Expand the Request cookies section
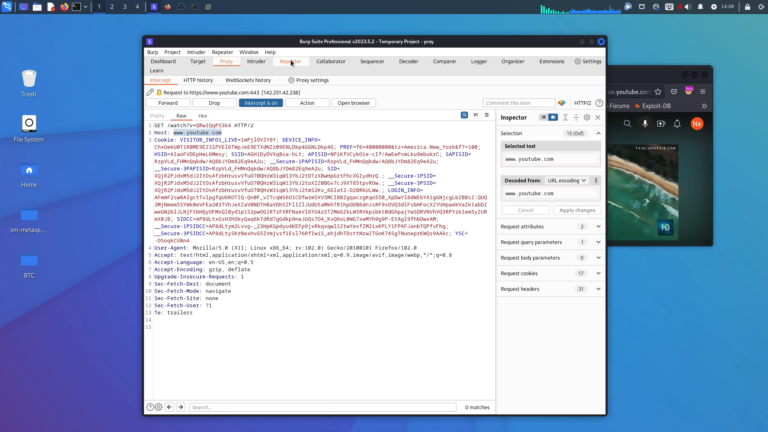Screen dimensions: 768x432 (599, 274)
